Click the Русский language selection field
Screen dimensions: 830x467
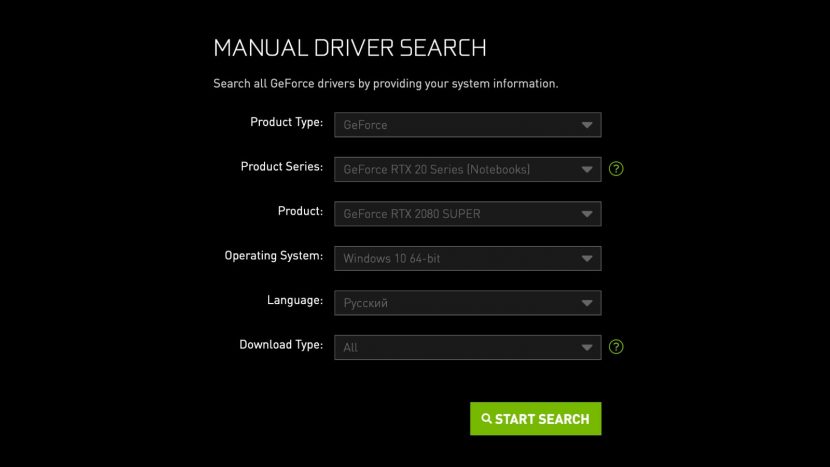tap(450, 303)
